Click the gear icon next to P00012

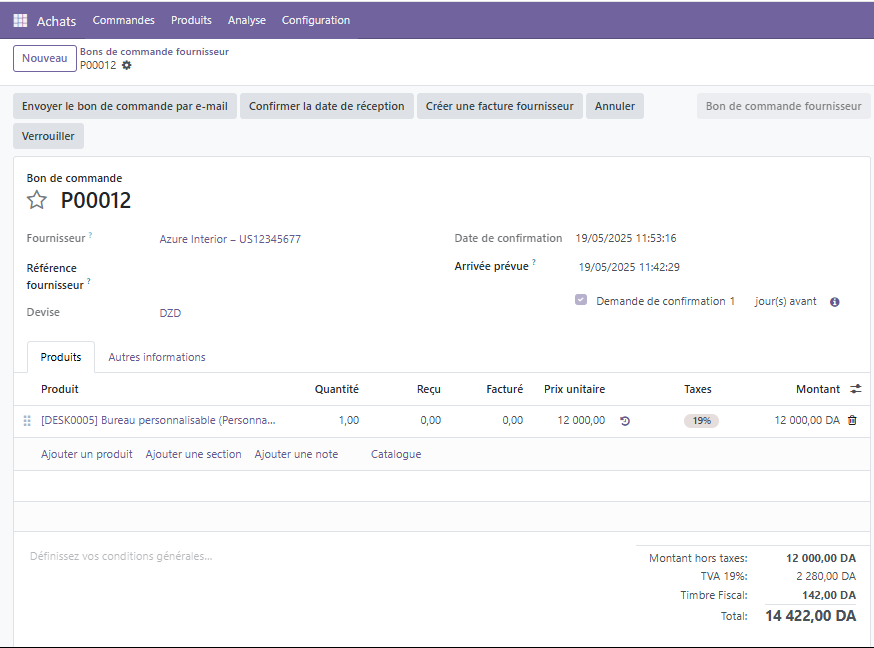(x=127, y=65)
